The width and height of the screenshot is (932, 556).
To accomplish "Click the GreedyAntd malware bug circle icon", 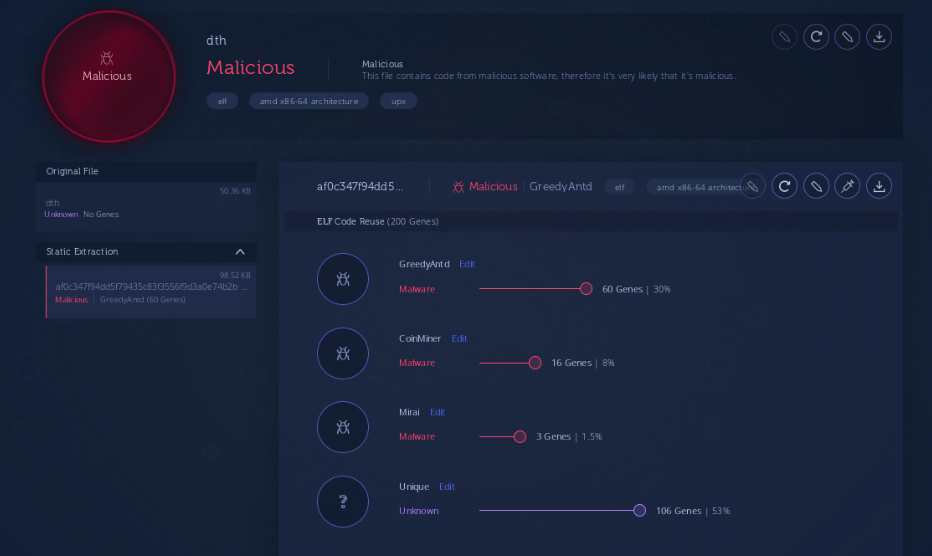I will [x=342, y=279].
